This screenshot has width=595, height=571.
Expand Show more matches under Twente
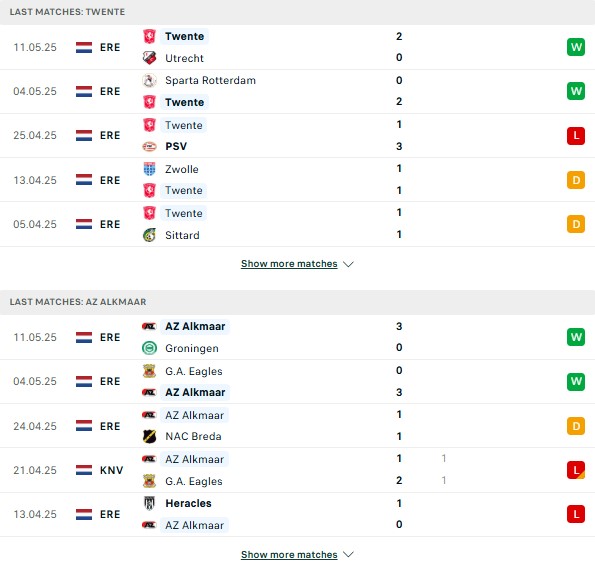tap(289, 264)
